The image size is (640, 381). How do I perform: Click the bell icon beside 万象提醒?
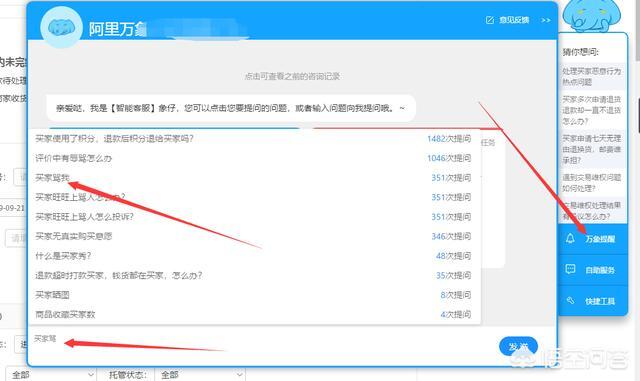point(570,239)
